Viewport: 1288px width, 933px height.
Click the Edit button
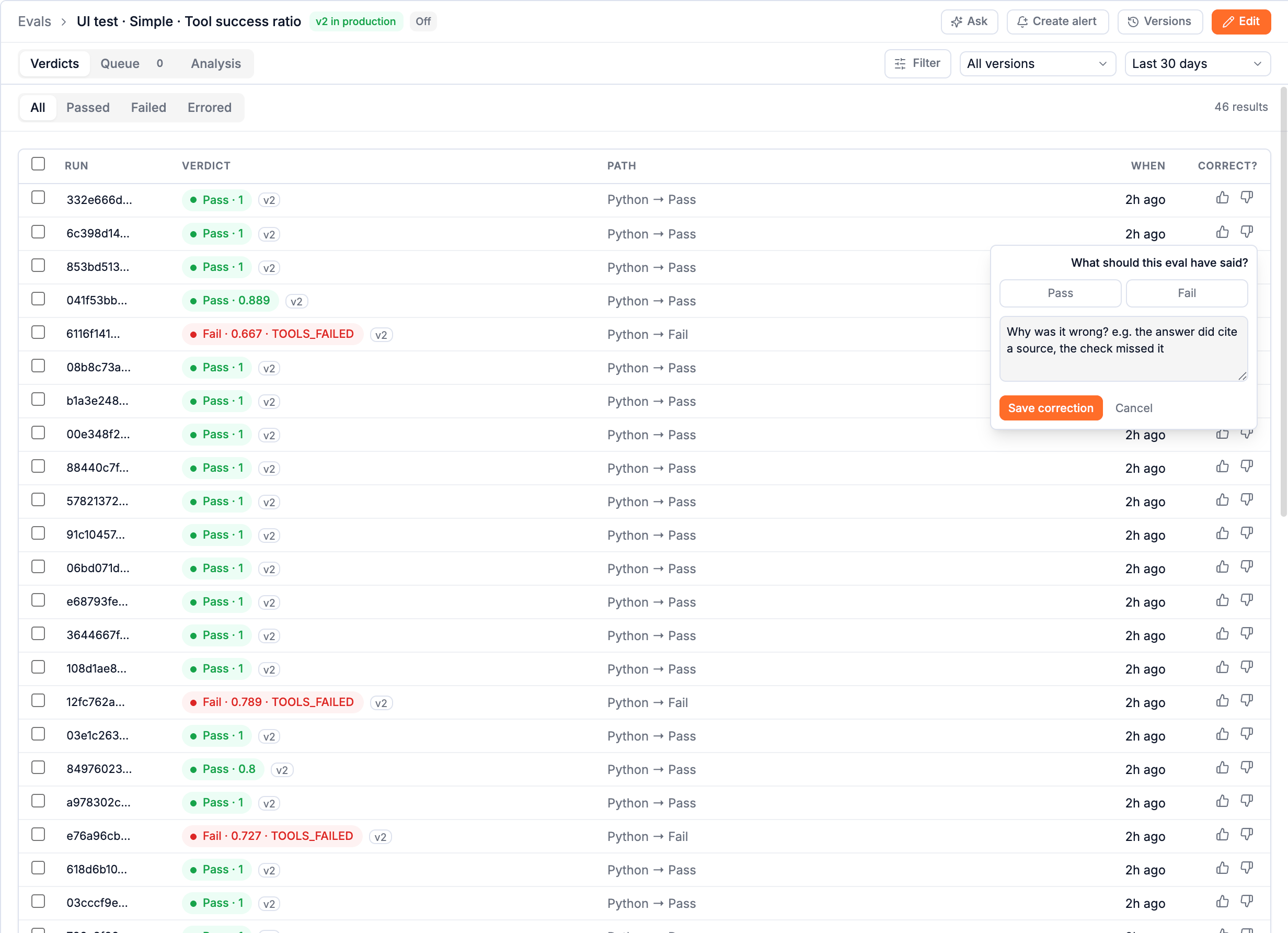(1240, 21)
